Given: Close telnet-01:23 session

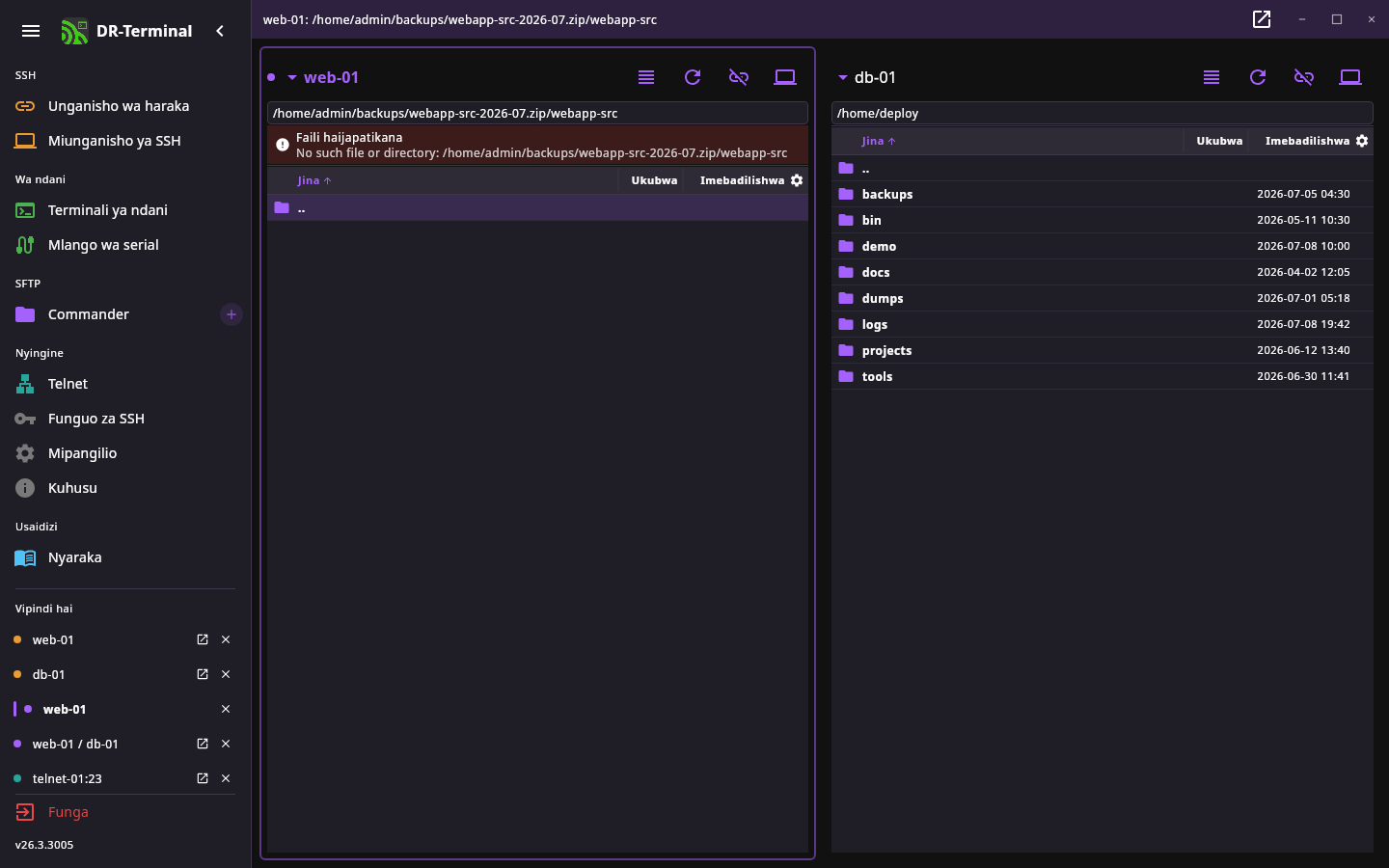Looking at the screenshot, I should (226, 778).
